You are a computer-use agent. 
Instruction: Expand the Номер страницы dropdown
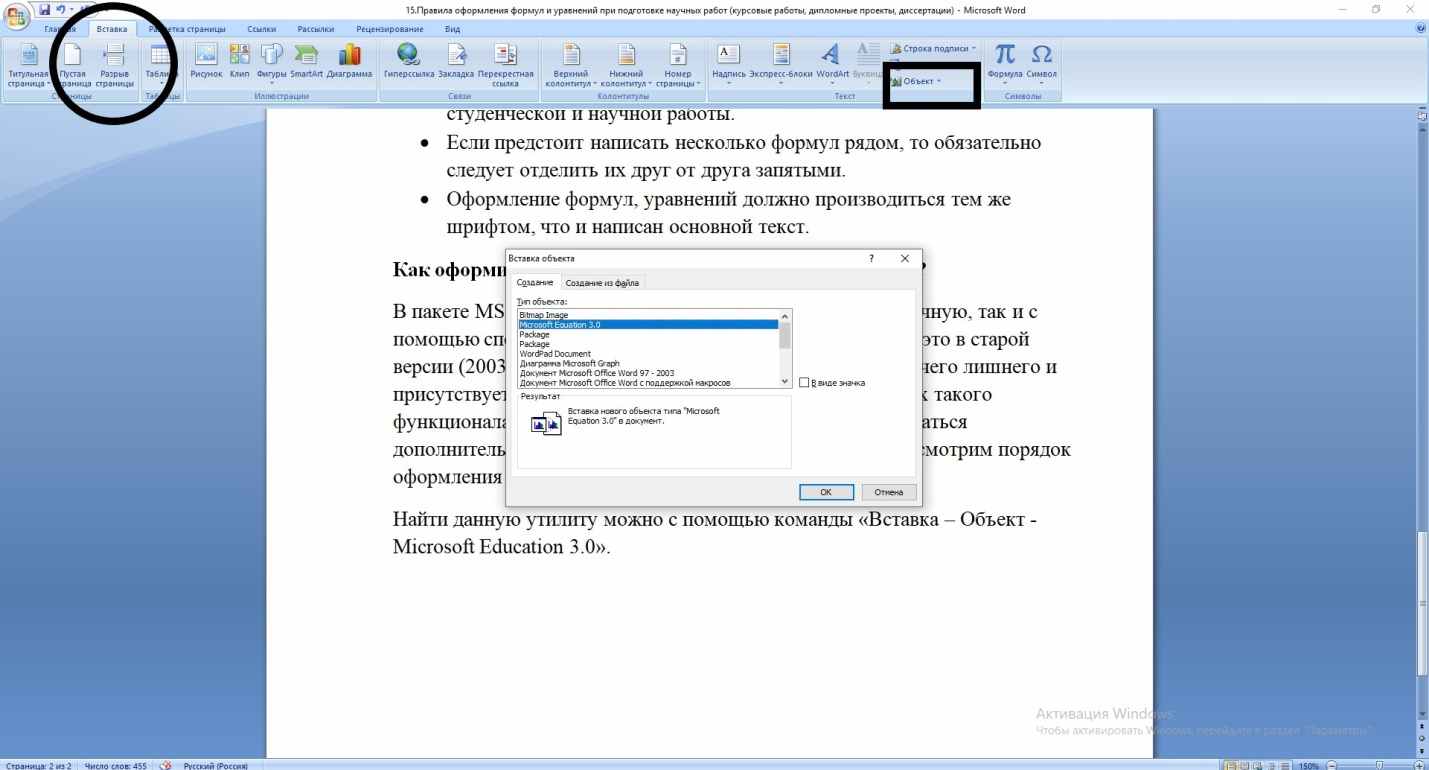click(x=677, y=66)
